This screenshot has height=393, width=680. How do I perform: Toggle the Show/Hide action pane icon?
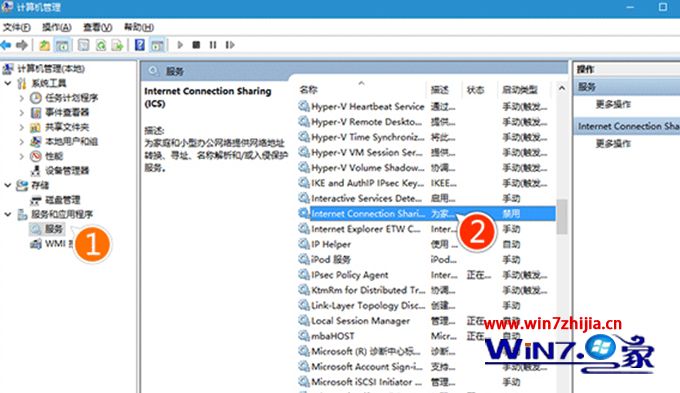click(157, 45)
